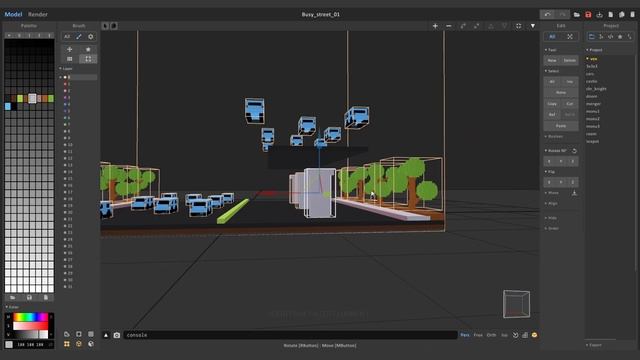Viewport: 640px width, 360px height.
Task: Select the plus move tool in the Brush panel
Action: 70,49
